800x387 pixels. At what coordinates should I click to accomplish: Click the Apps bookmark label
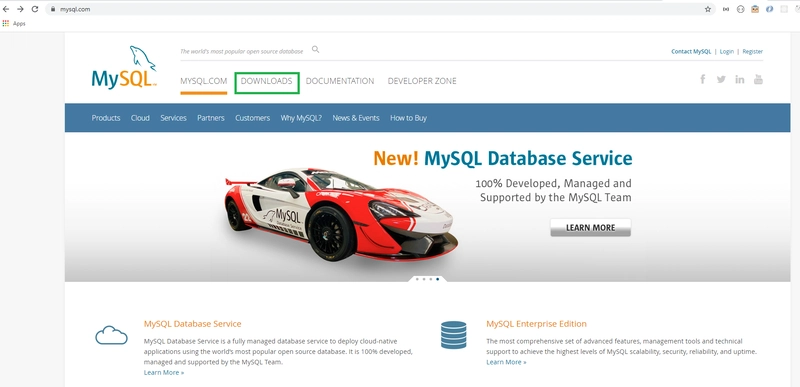(x=19, y=23)
